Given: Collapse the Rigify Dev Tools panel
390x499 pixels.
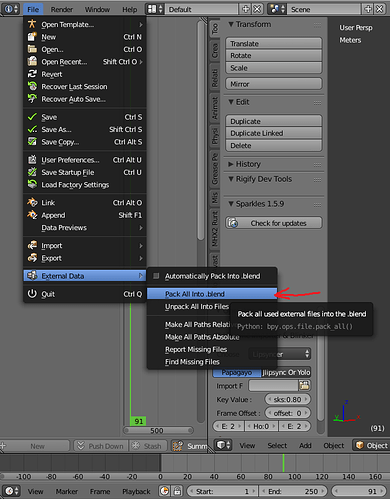Looking at the screenshot, I should coord(231,179).
